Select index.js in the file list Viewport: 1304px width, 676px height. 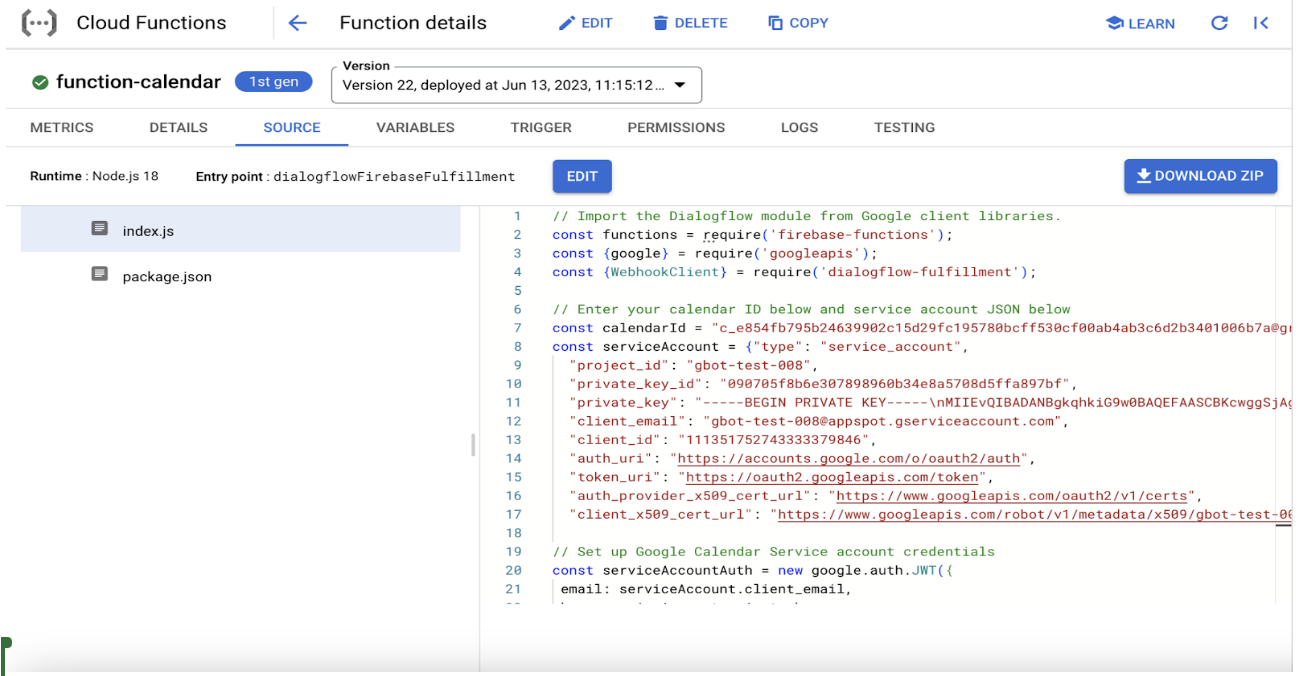coord(240,231)
